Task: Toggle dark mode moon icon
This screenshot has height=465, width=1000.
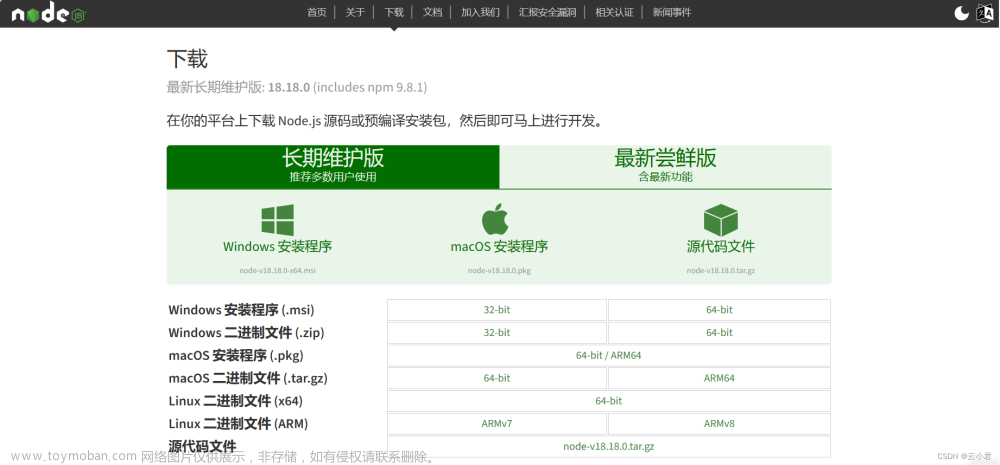Action: 961,13
